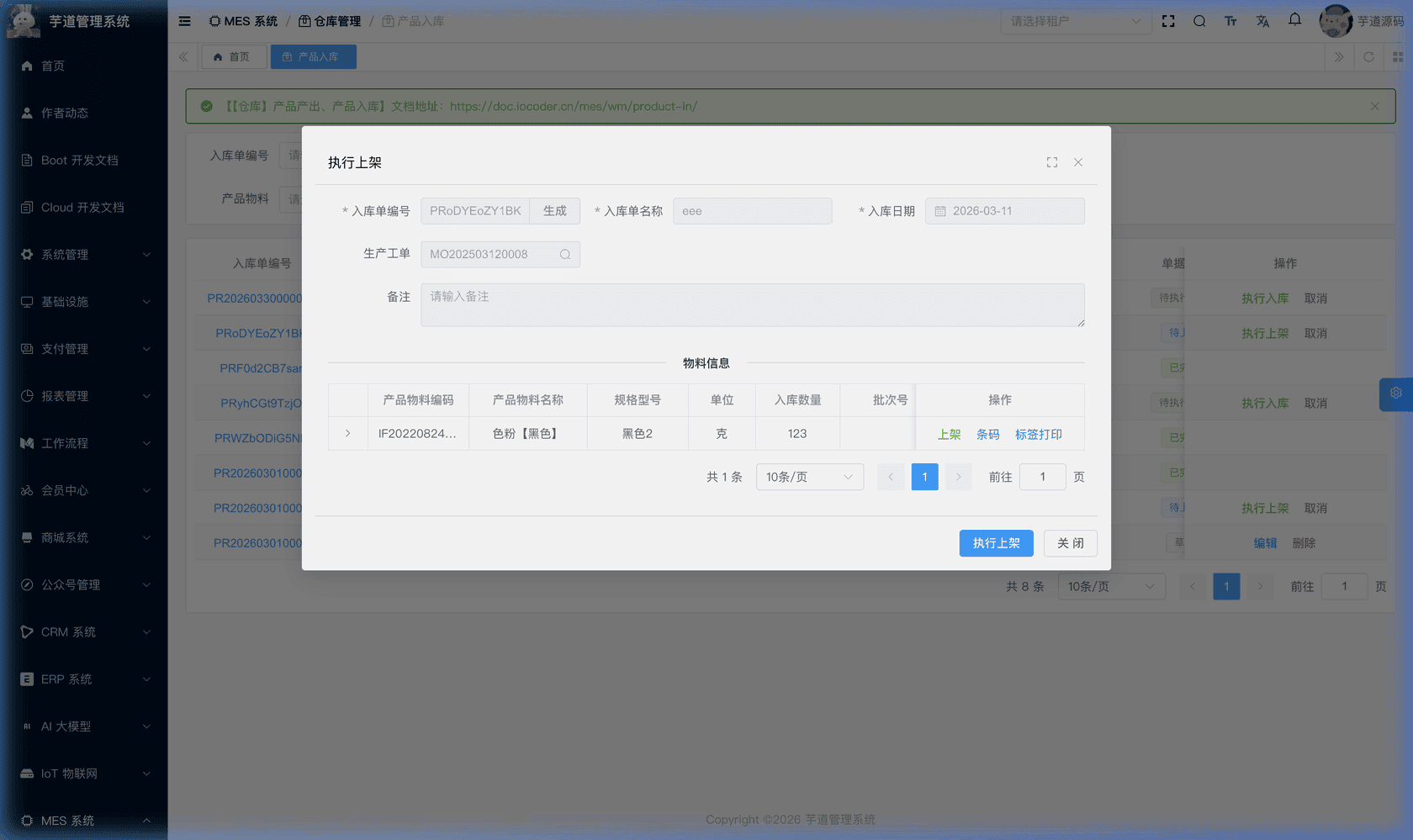
Task: Click the 标签打印 link in material row
Action: (1038, 435)
